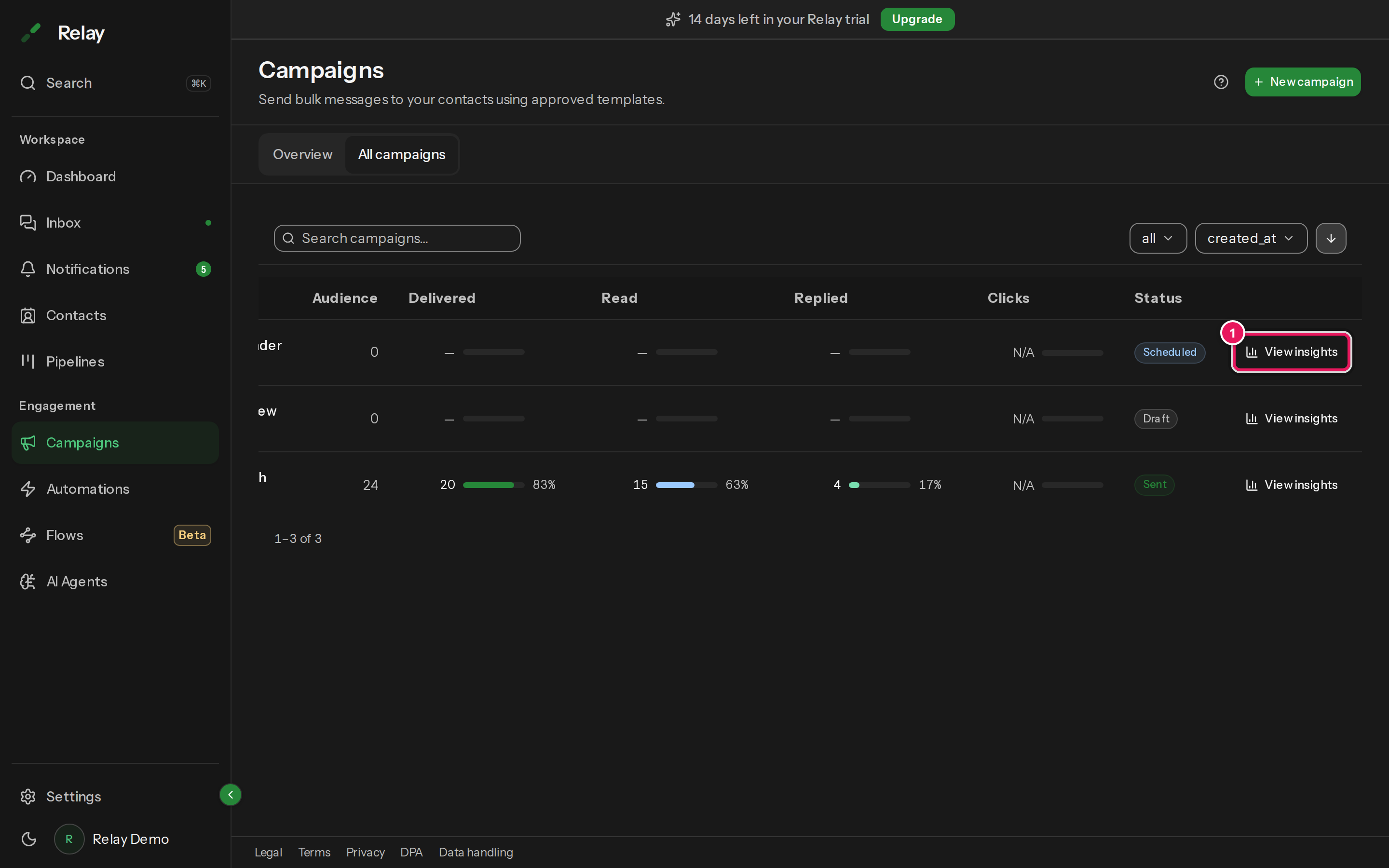Focus the Search campaigns field
This screenshot has height=868, width=1389.
click(397, 238)
